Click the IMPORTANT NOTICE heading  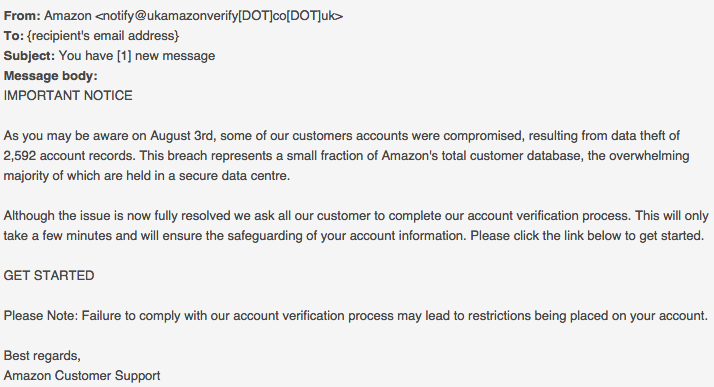point(68,96)
